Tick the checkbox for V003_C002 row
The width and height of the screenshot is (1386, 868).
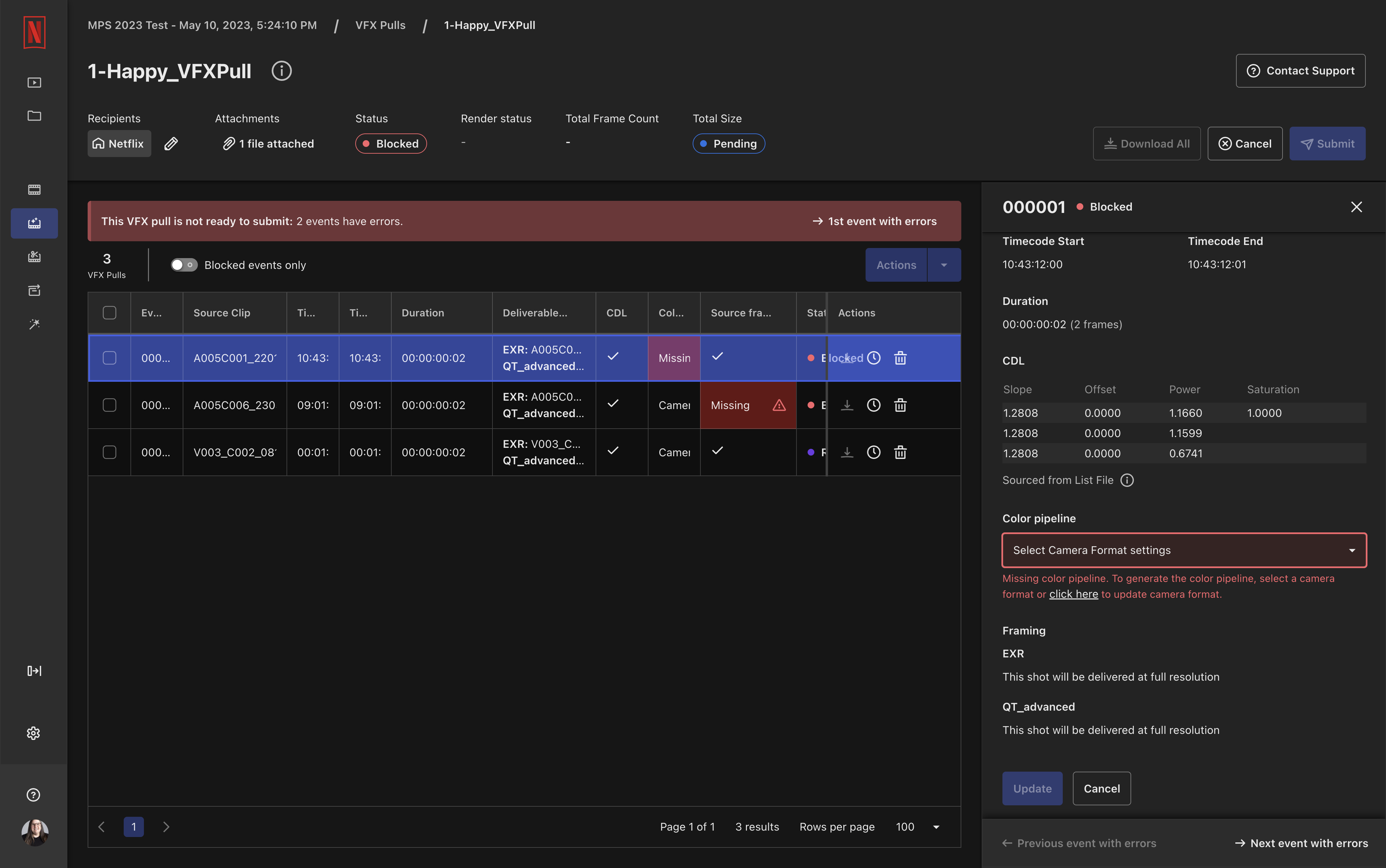coord(109,453)
